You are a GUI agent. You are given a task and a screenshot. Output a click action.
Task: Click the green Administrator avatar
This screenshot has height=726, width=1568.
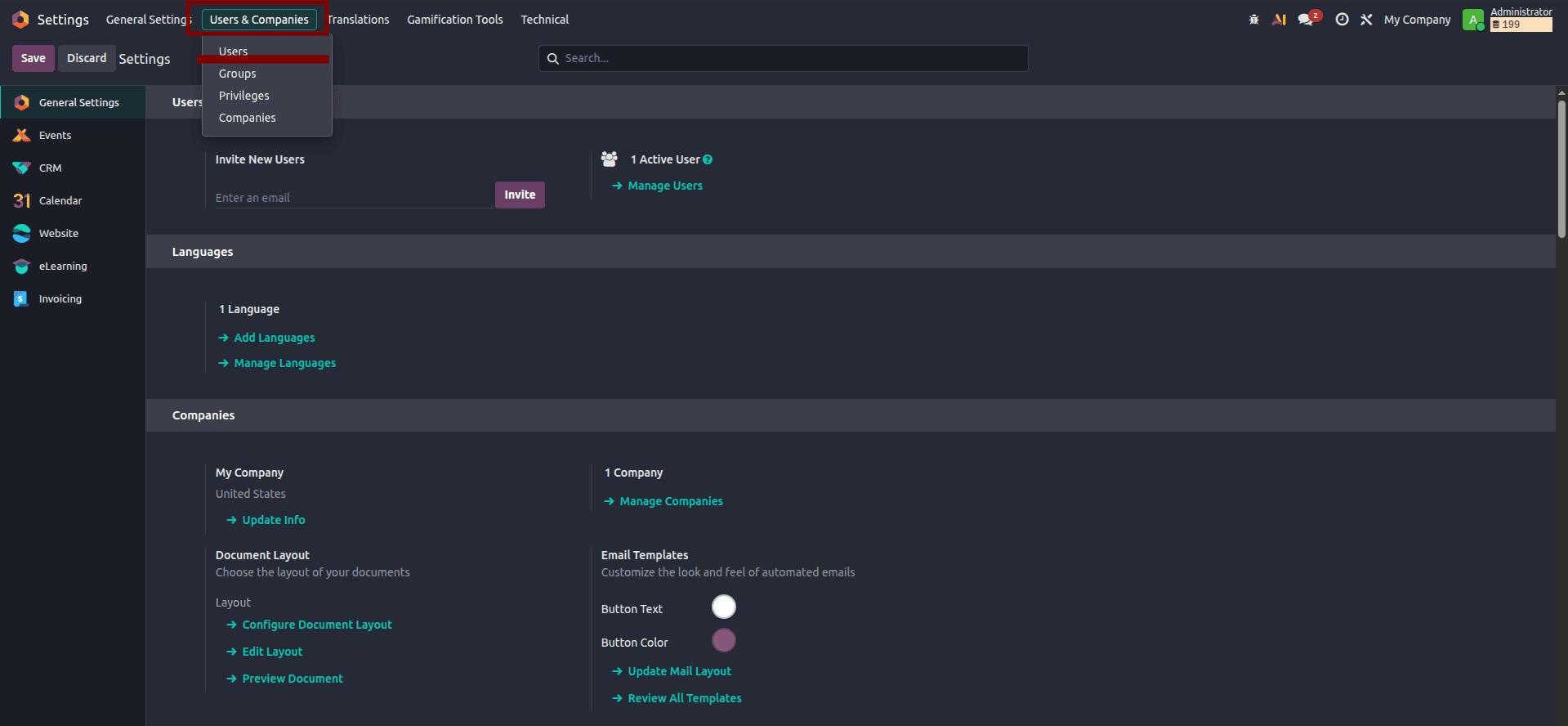pyautogui.click(x=1473, y=20)
